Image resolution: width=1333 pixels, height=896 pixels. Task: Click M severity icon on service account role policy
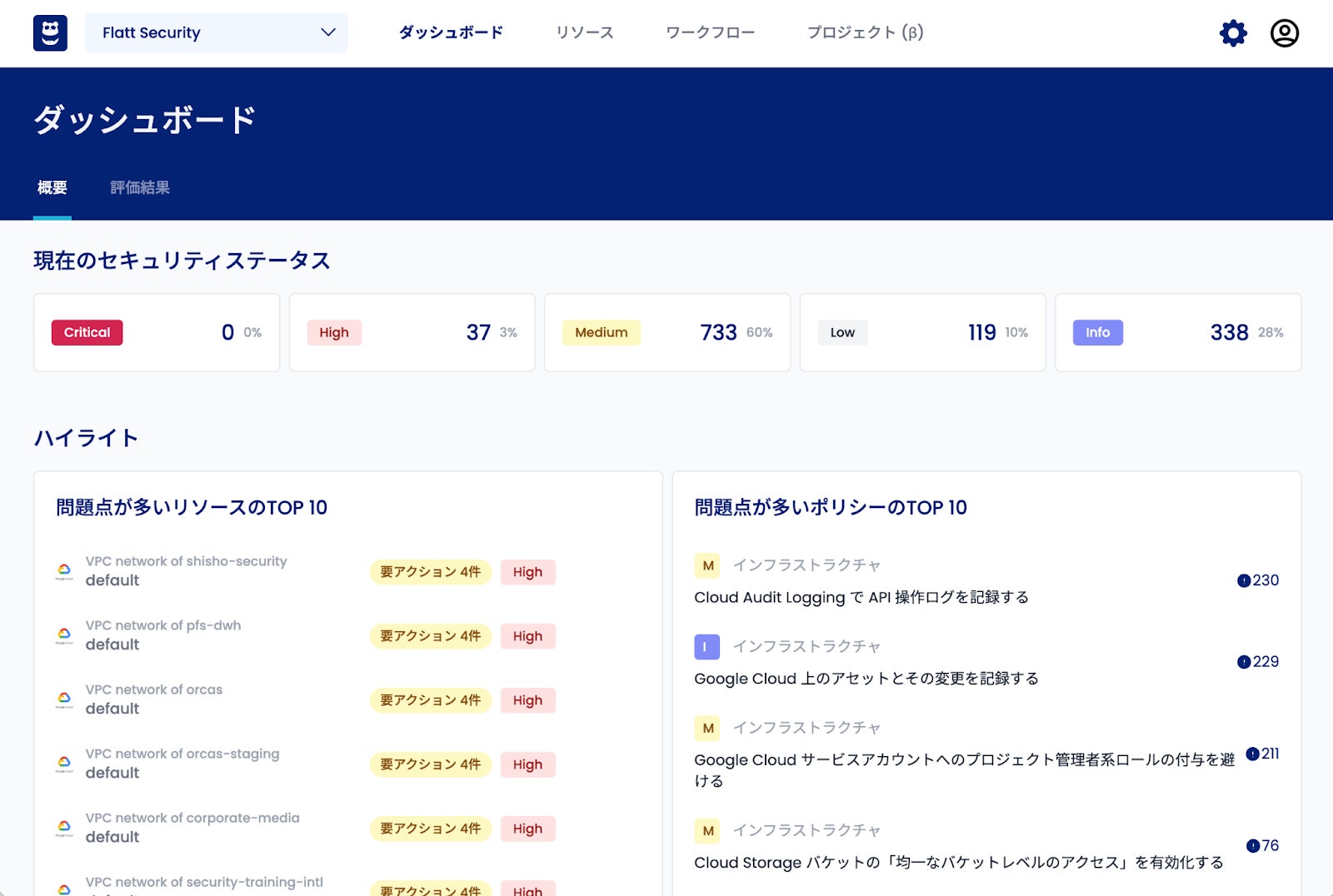pos(707,728)
